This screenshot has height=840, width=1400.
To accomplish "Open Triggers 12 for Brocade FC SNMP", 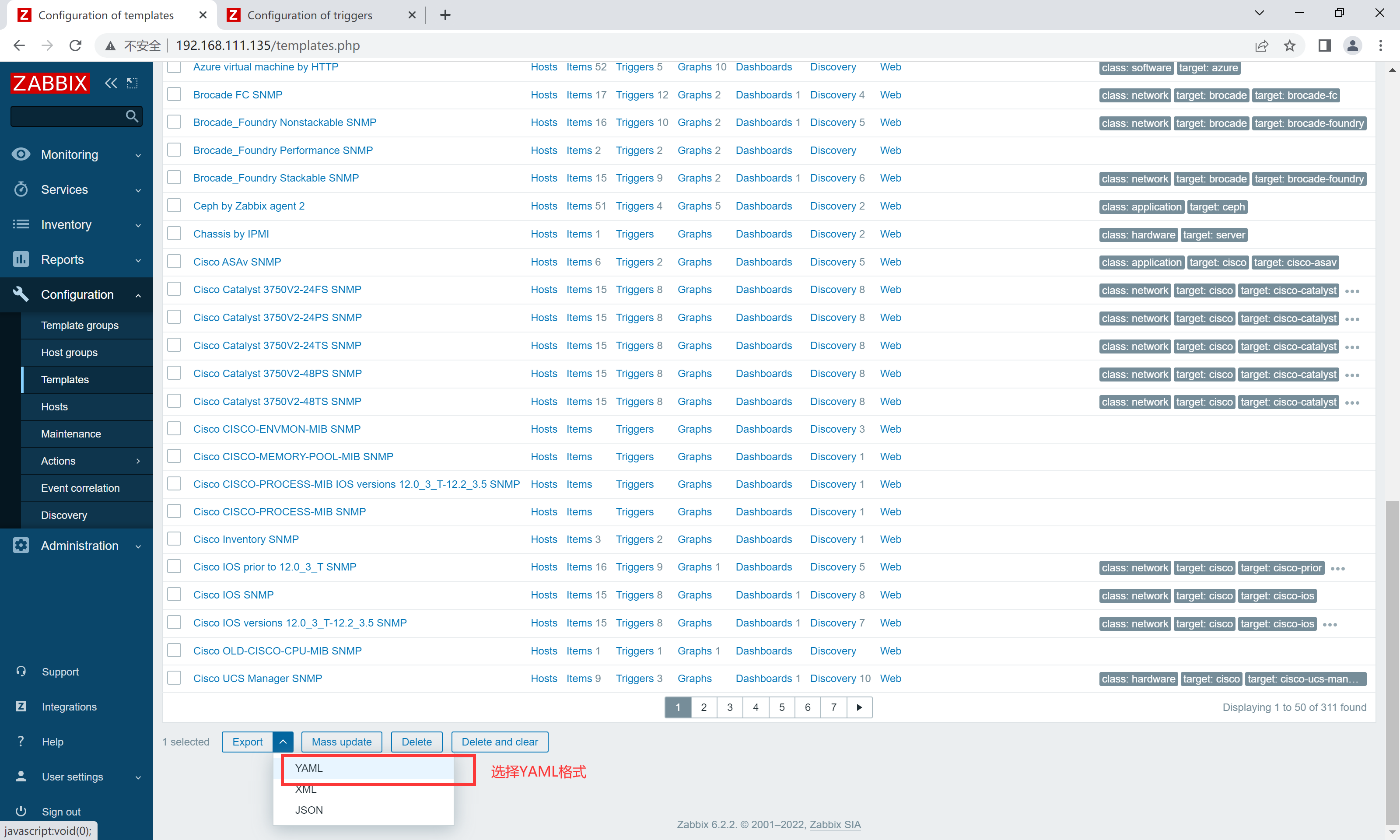I will [x=642, y=94].
